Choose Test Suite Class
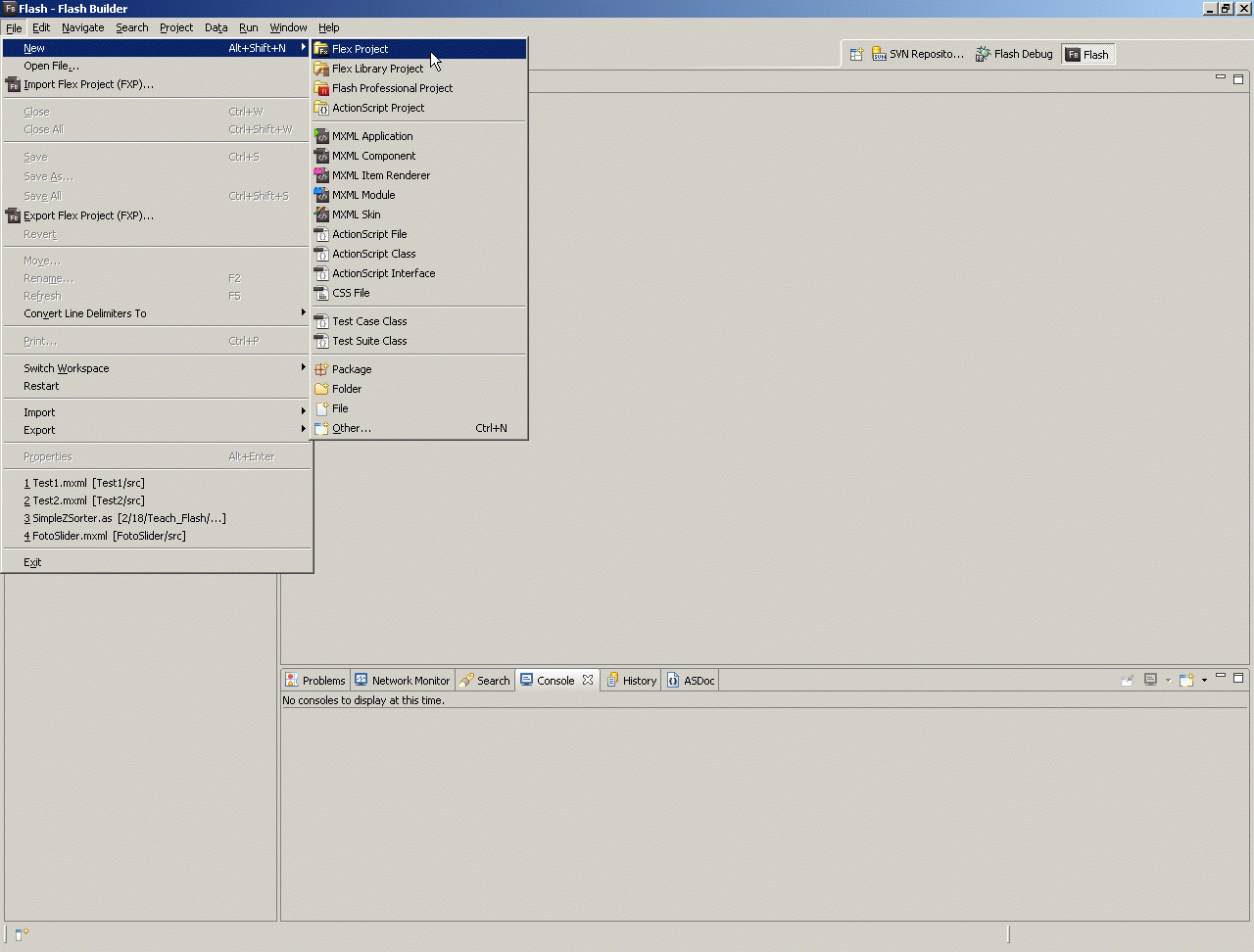The width and height of the screenshot is (1254, 952). 419,341
